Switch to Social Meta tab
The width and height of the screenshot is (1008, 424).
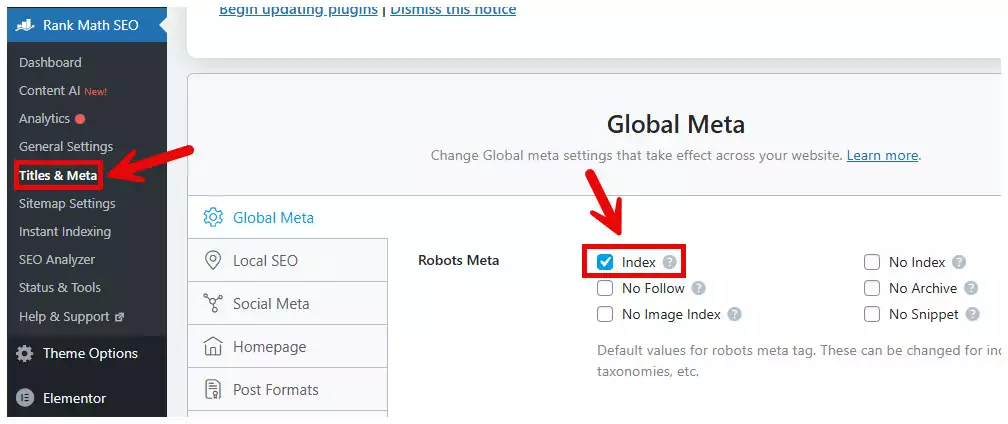[287, 303]
